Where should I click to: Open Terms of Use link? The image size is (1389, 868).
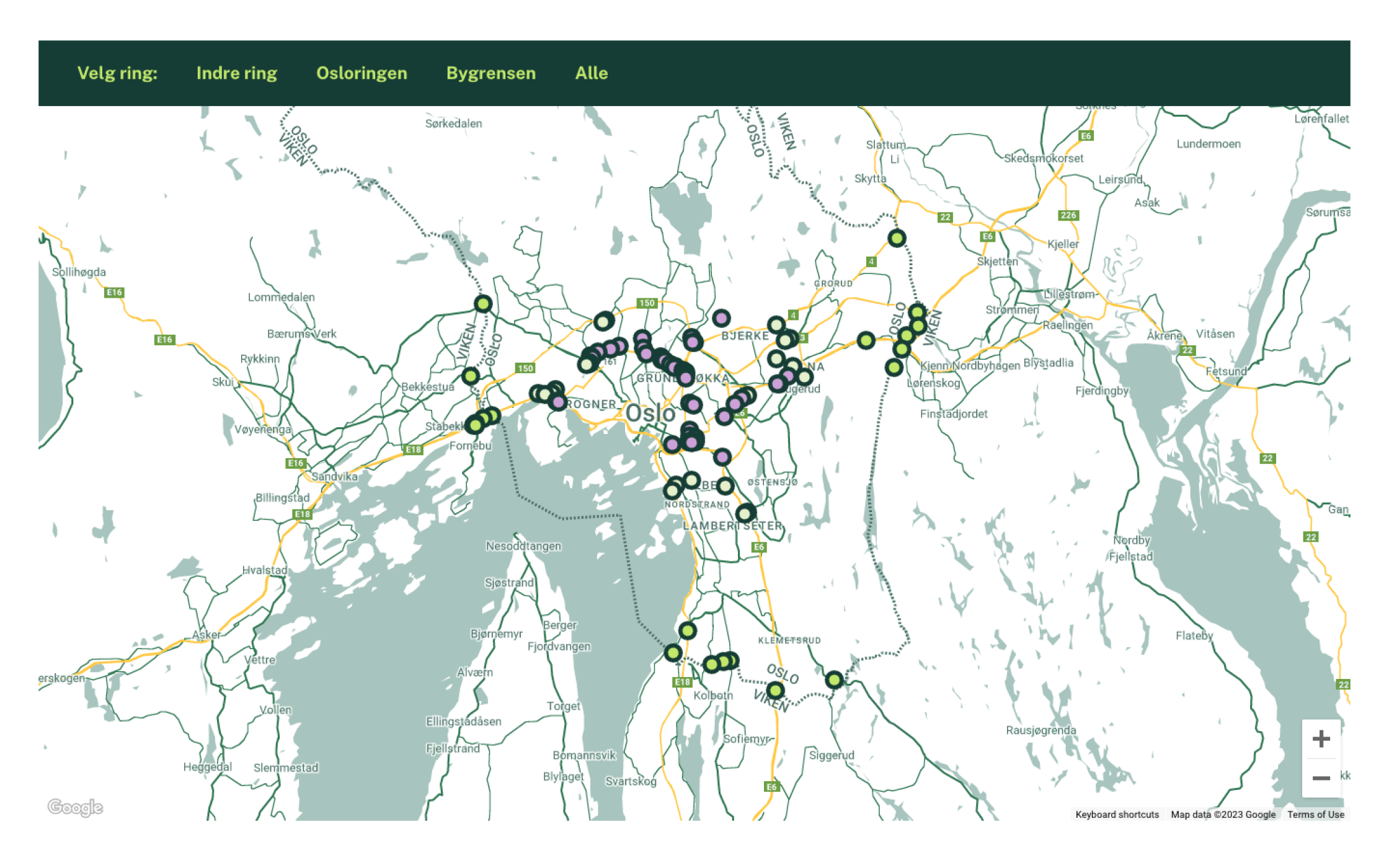tap(1315, 815)
